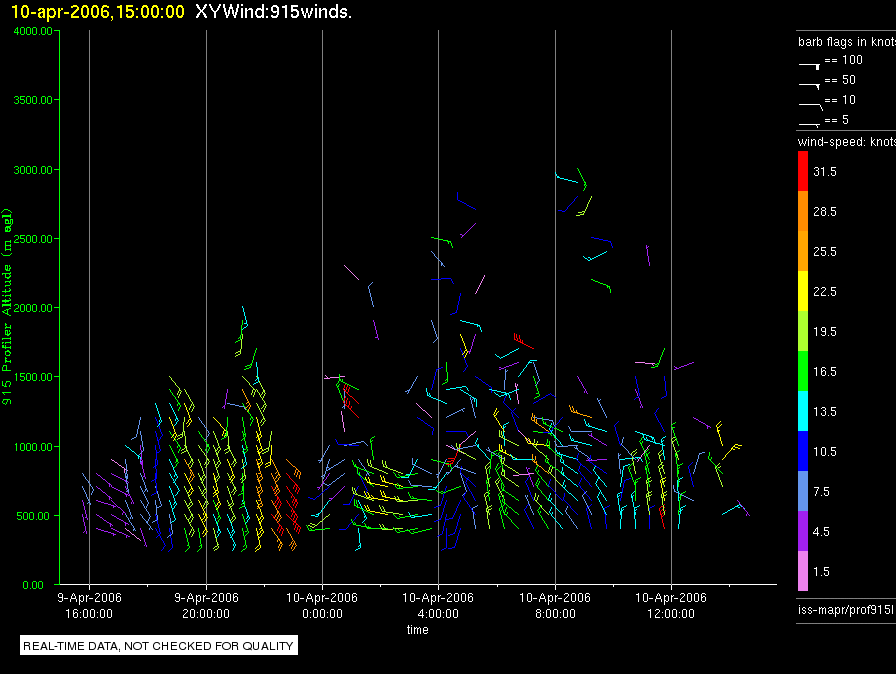
Task: Click the 31.5 wind-speed scale value
Action: (825, 171)
